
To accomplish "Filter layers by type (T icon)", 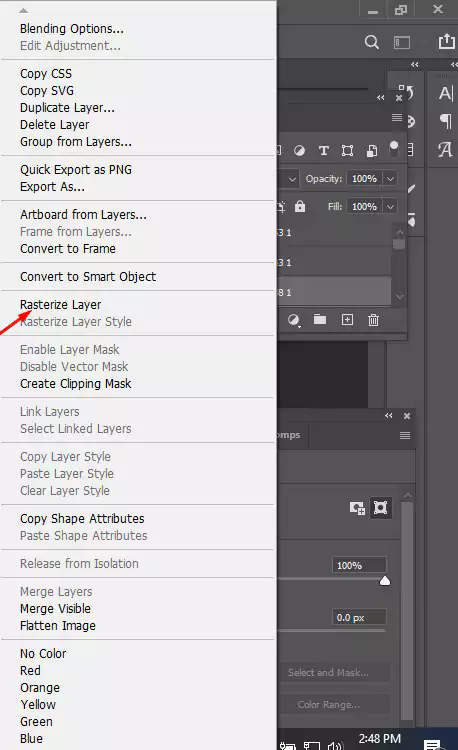I will pyautogui.click(x=324, y=151).
